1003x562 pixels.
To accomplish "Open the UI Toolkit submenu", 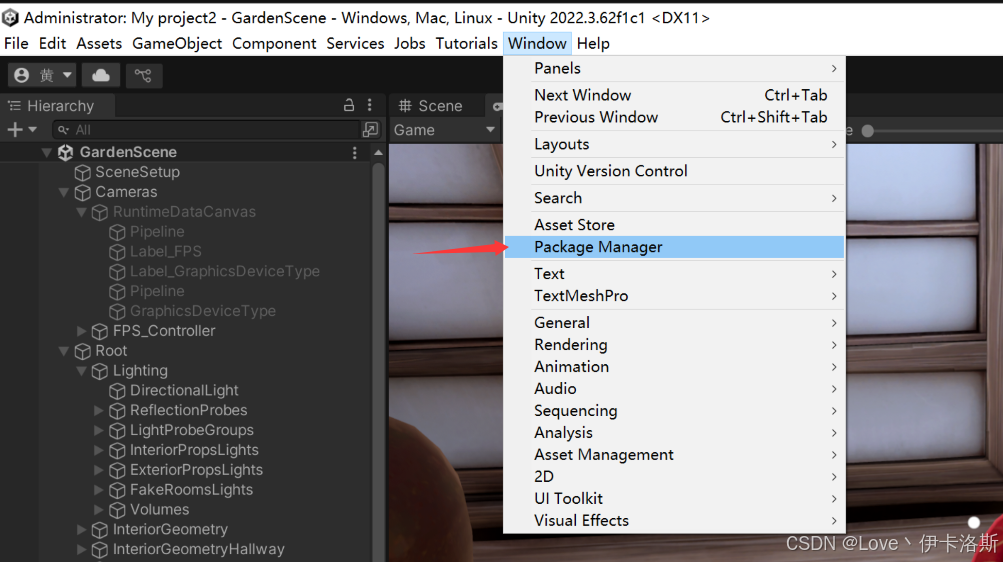I will click(674, 499).
